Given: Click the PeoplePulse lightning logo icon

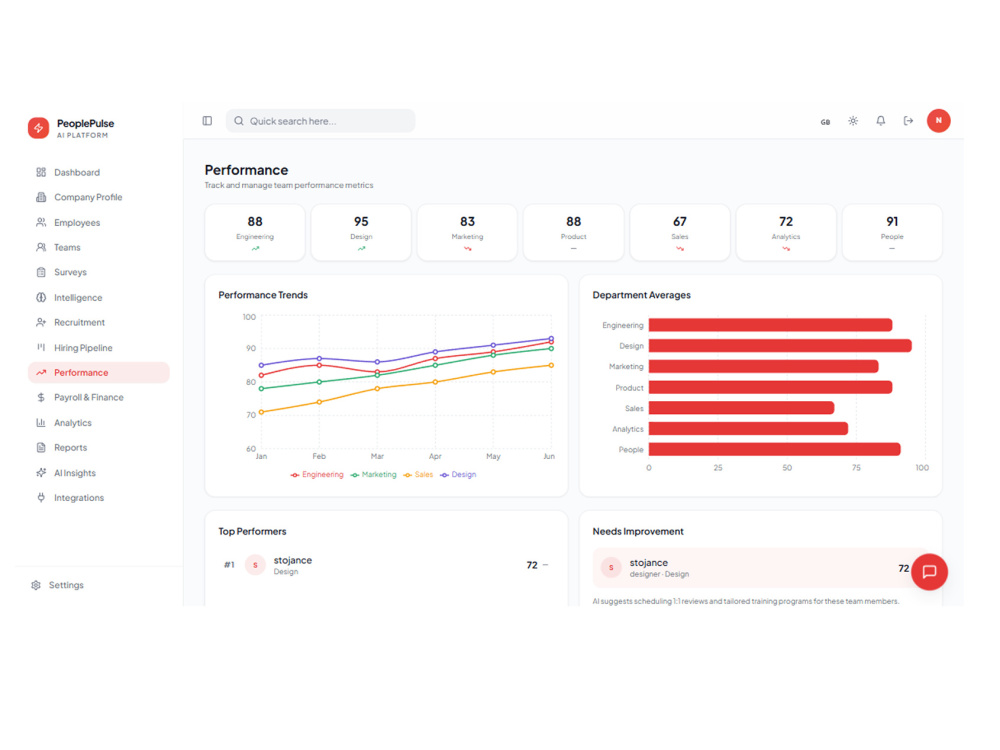Looking at the screenshot, I should pos(38,128).
